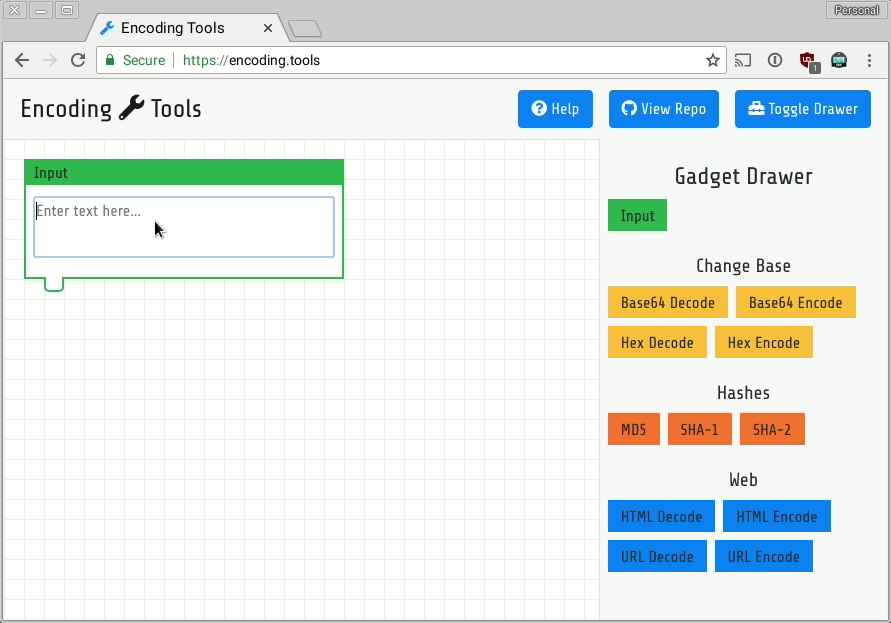Select the HTML Decode gadget
Viewport: 891px width, 623px height.
(661, 516)
